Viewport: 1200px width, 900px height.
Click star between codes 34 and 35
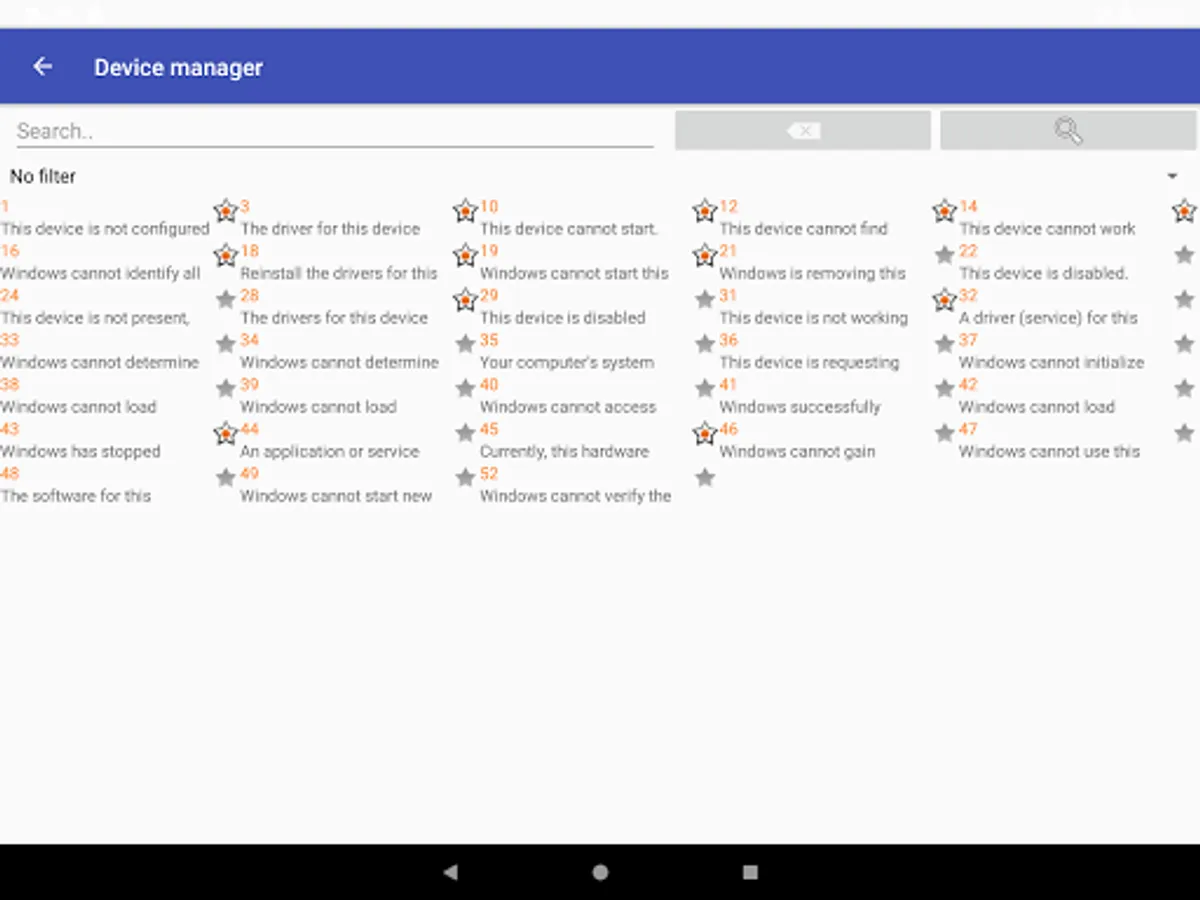[x=465, y=344]
